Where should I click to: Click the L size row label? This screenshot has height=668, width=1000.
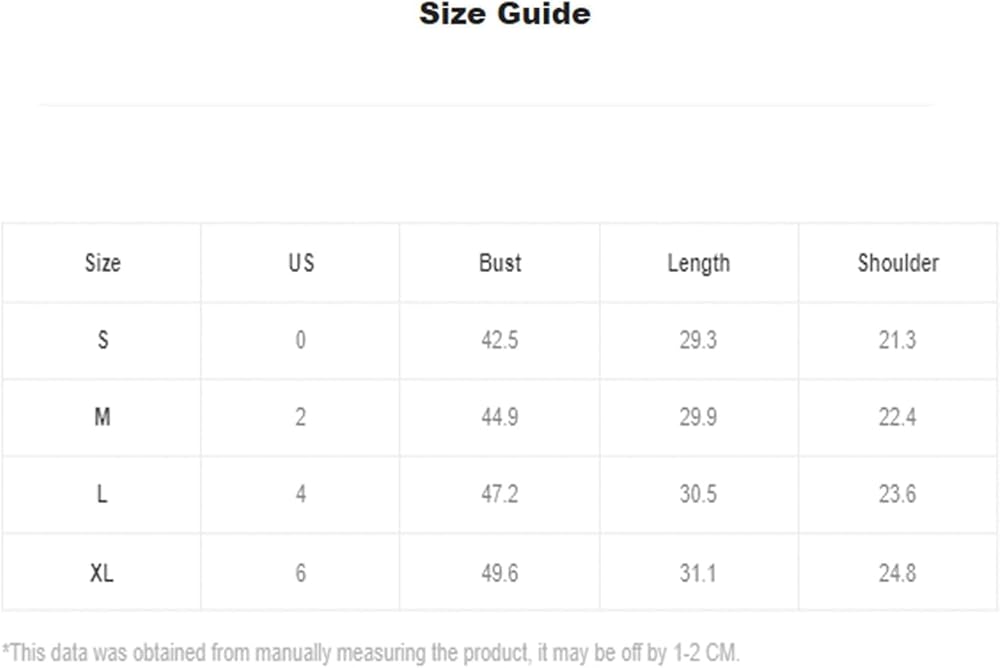(102, 494)
